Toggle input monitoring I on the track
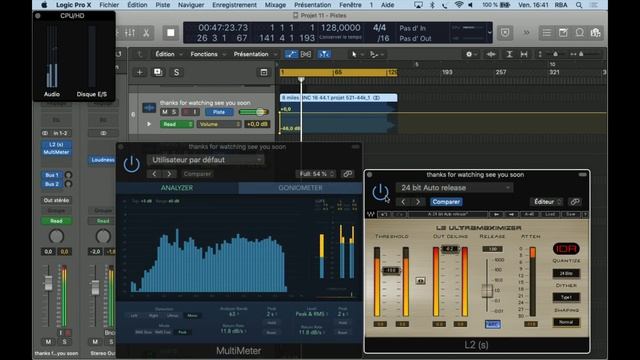Image resolution: width=640 pixels, height=360 pixels. [x=195, y=112]
